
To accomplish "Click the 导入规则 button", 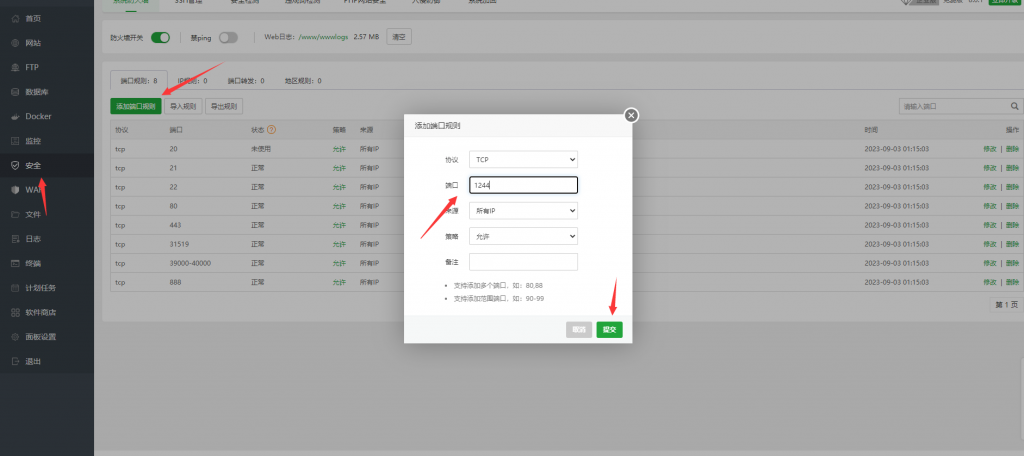I will coord(183,106).
